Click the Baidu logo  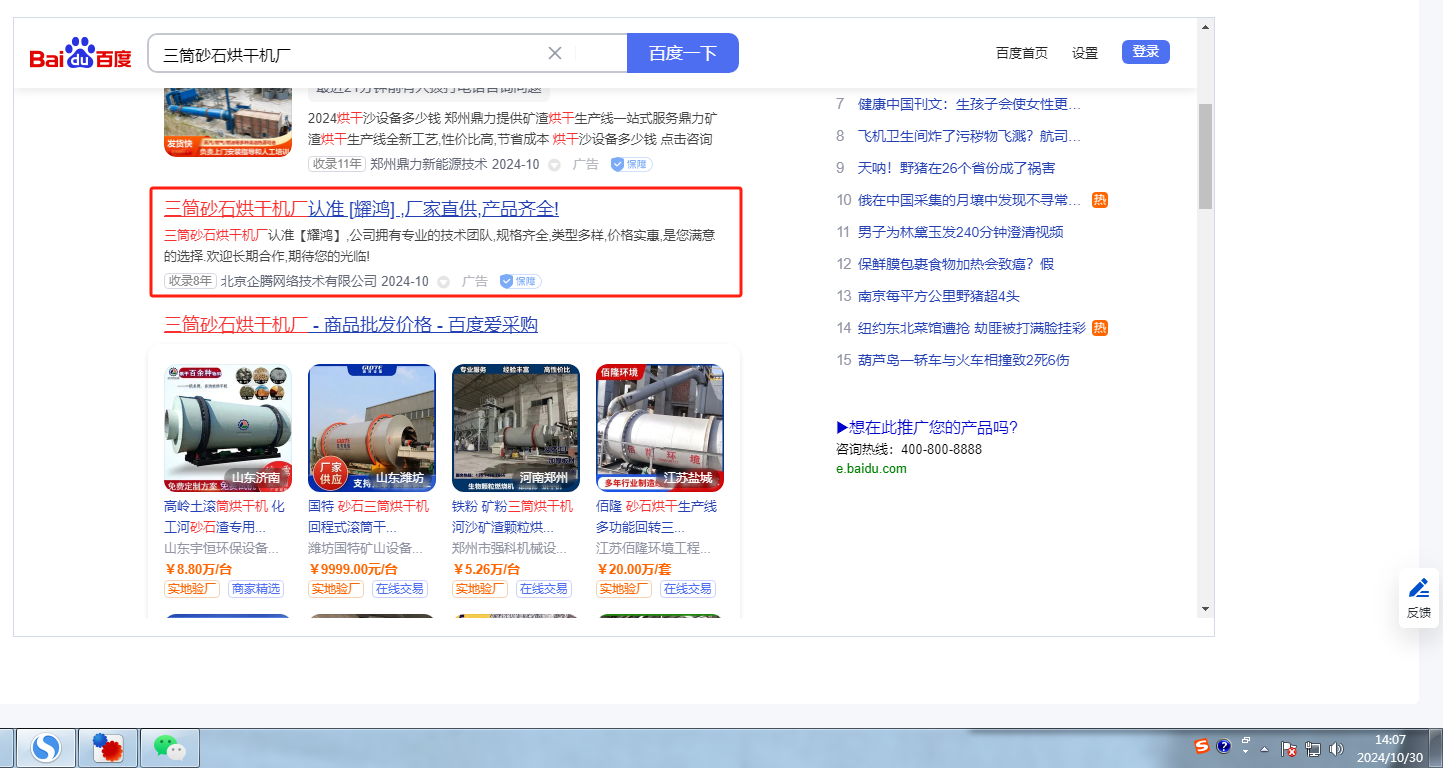point(80,54)
